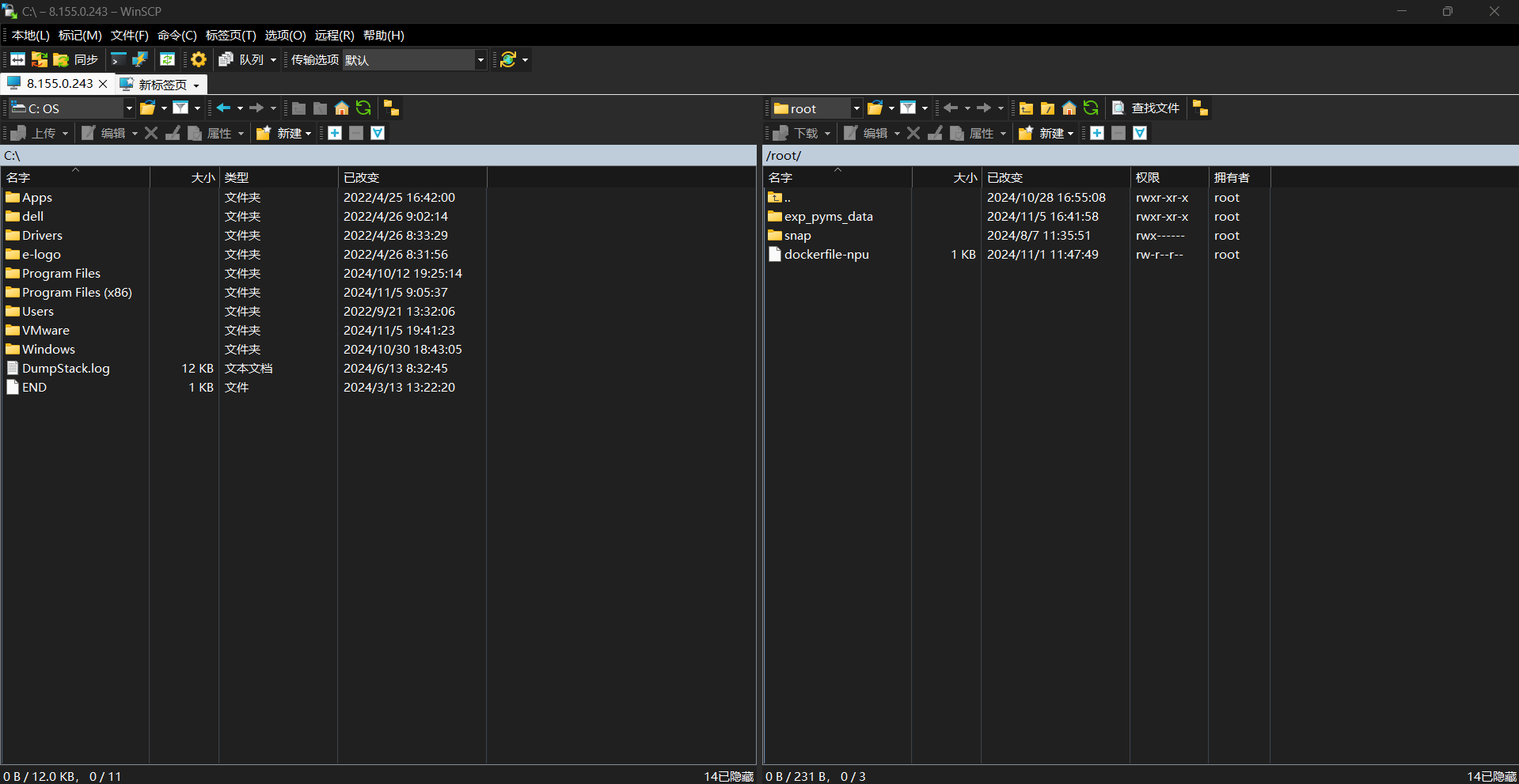
Task: Refresh the remote panel directory
Action: click(1091, 108)
